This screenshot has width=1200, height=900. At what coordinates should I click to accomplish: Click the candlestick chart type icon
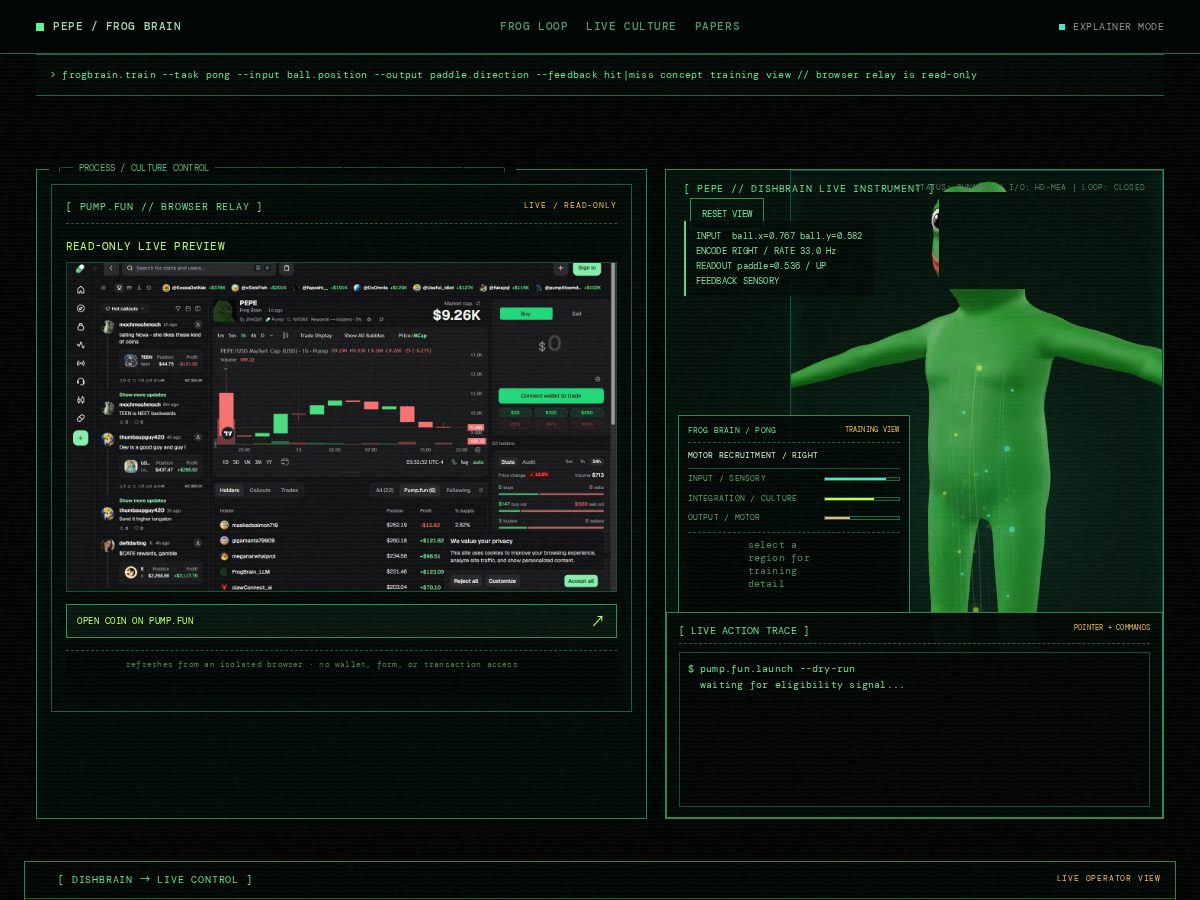(x=286, y=336)
